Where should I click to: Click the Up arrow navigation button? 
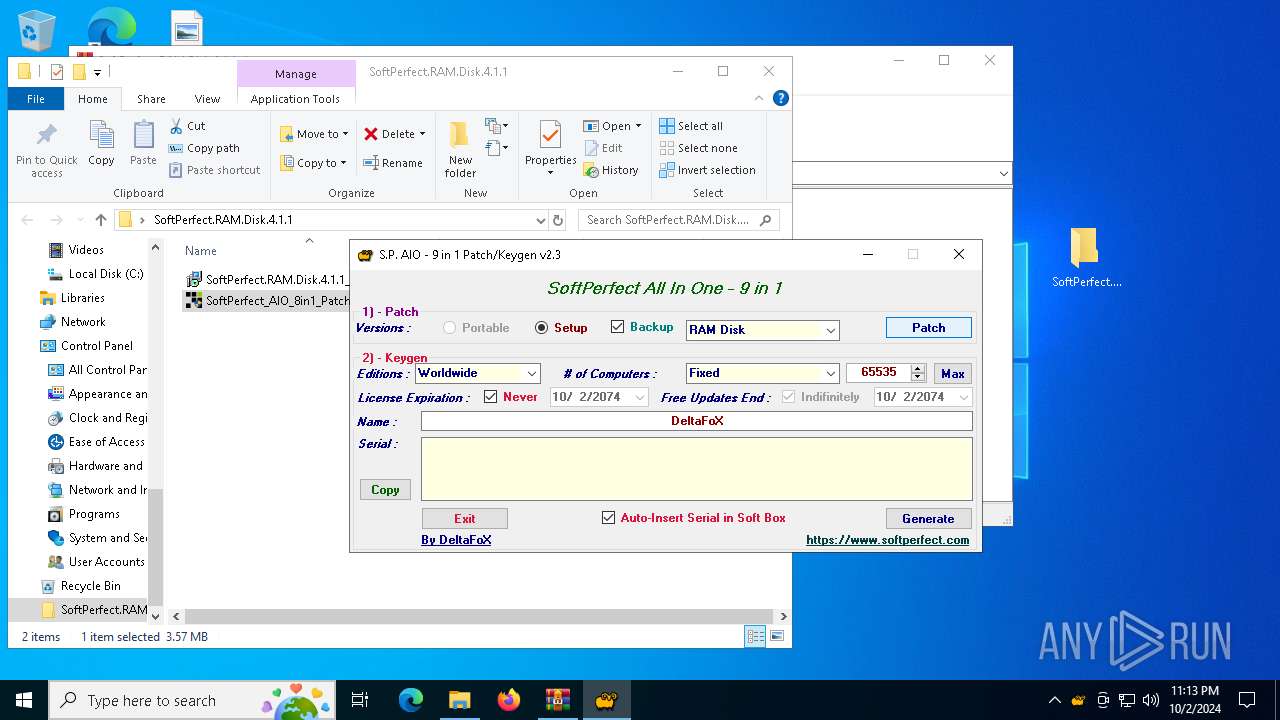(100, 220)
